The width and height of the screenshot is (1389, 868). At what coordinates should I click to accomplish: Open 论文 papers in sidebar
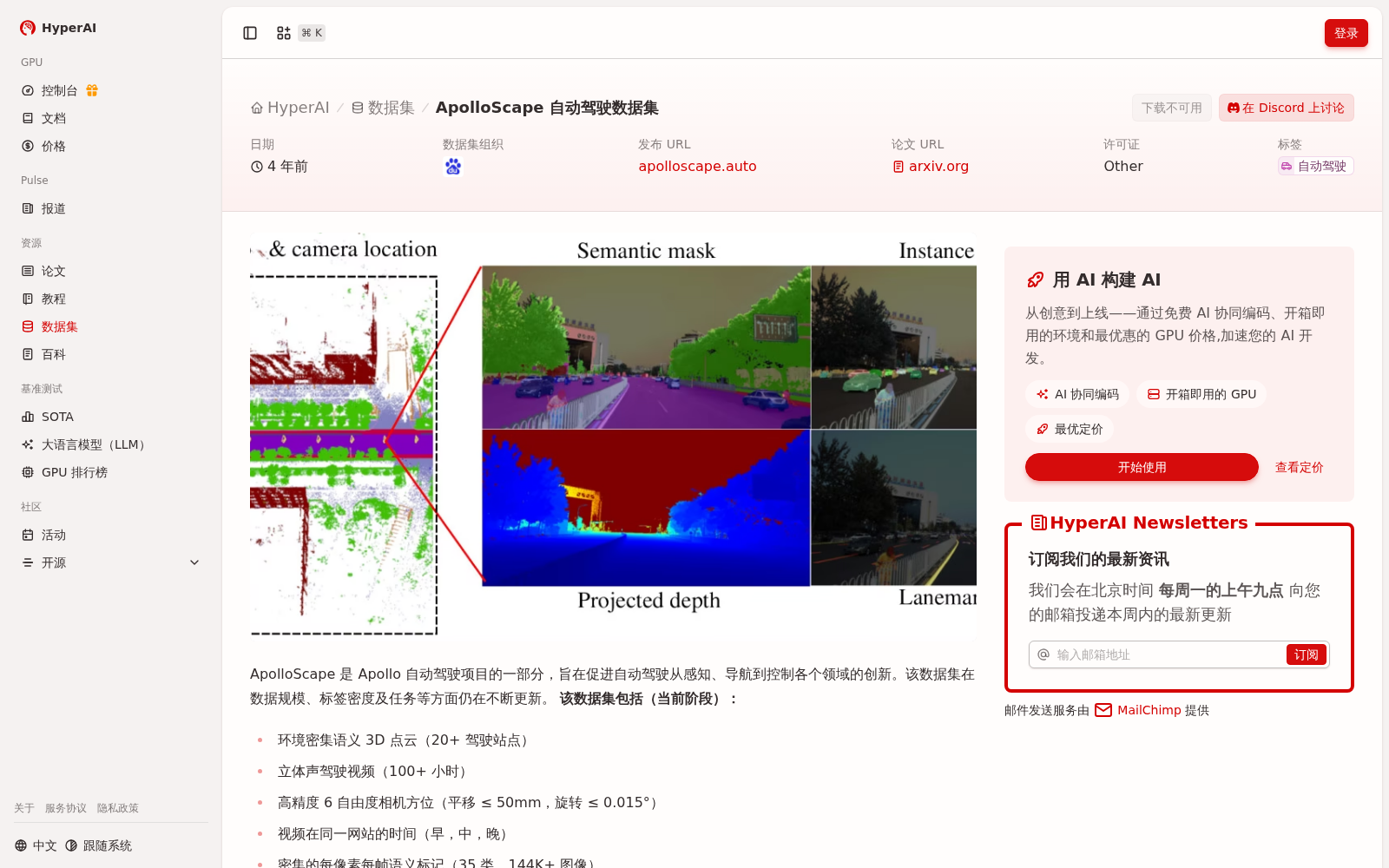point(111,271)
